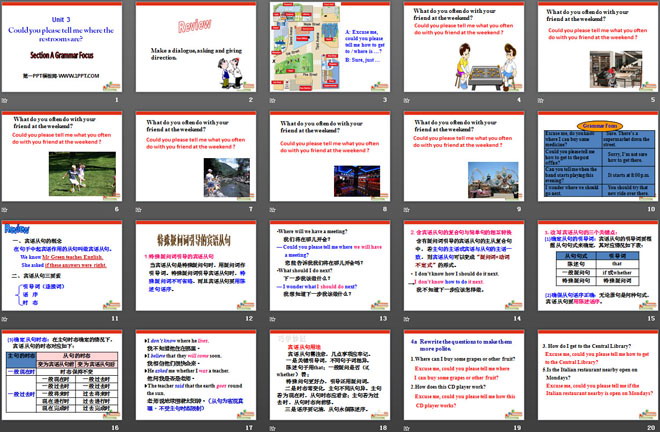Viewport: 660px width, 432px height.
Task: Select slide 1 with the Unit 3 title
Action: [64, 48]
